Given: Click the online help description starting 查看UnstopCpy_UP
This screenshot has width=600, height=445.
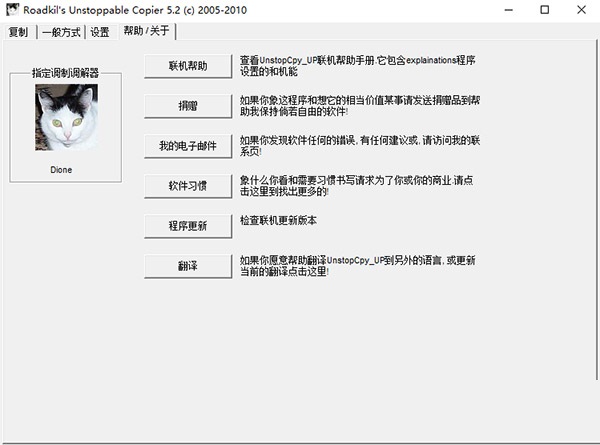Looking at the screenshot, I should coord(357,66).
